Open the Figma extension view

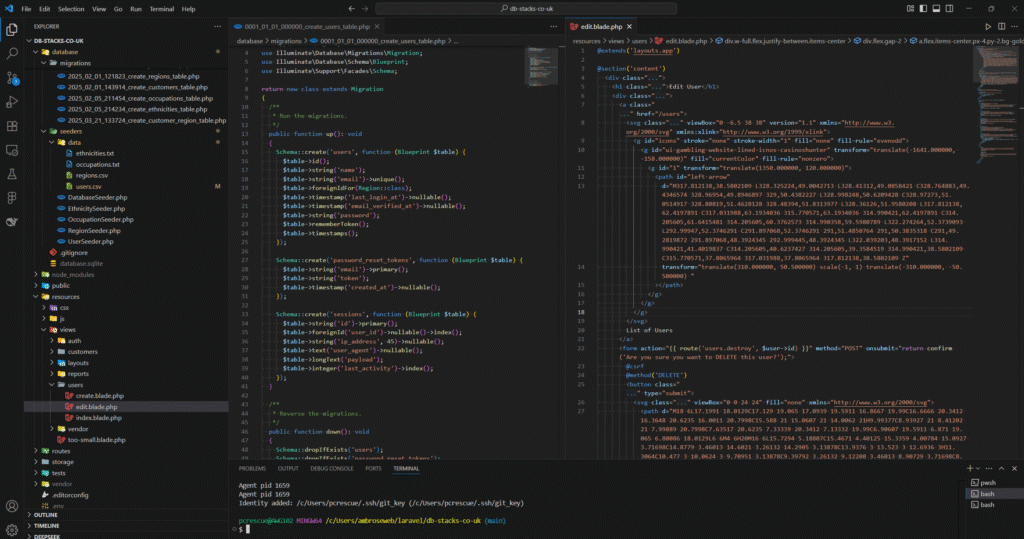point(12,198)
